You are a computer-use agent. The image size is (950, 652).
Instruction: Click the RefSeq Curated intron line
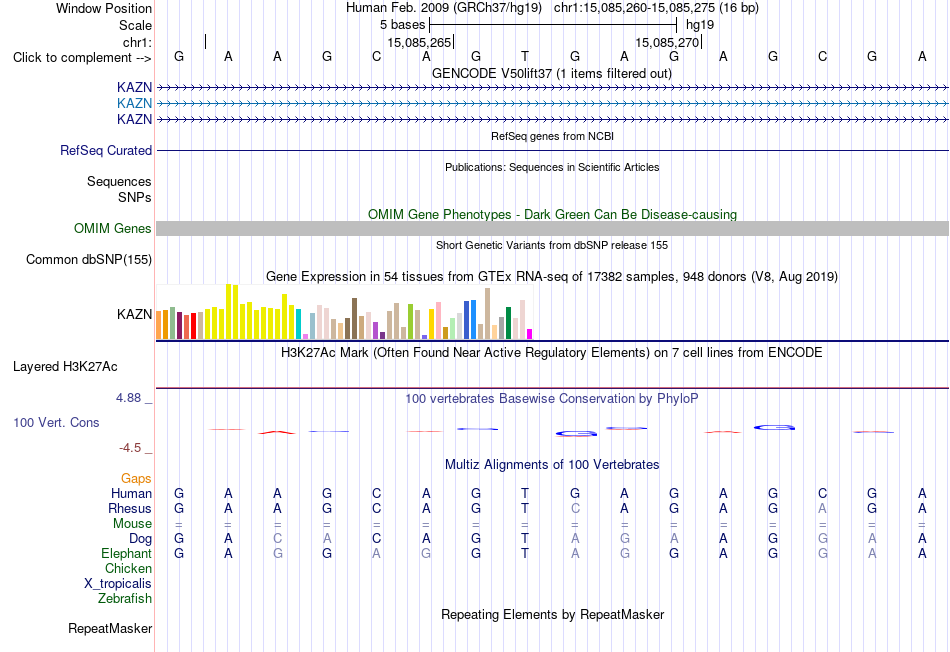[553, 150]
